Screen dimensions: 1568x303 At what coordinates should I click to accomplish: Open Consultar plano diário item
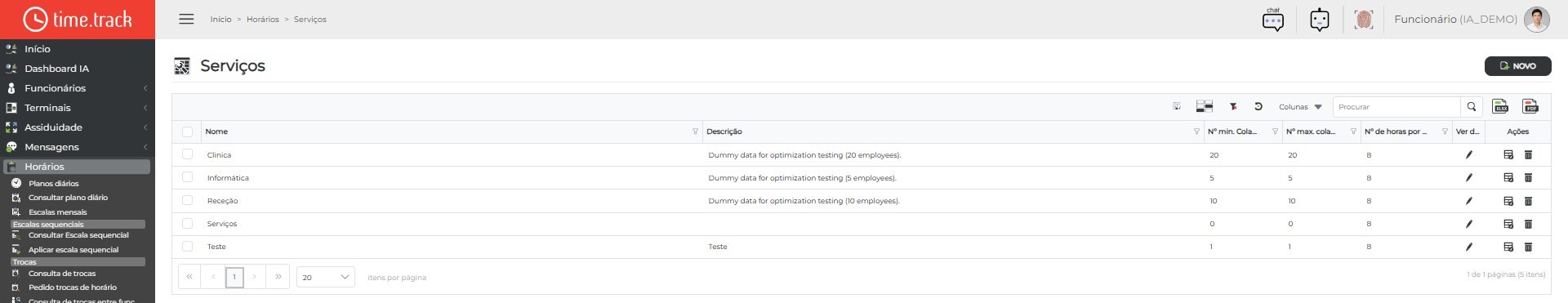coord(68,198)
